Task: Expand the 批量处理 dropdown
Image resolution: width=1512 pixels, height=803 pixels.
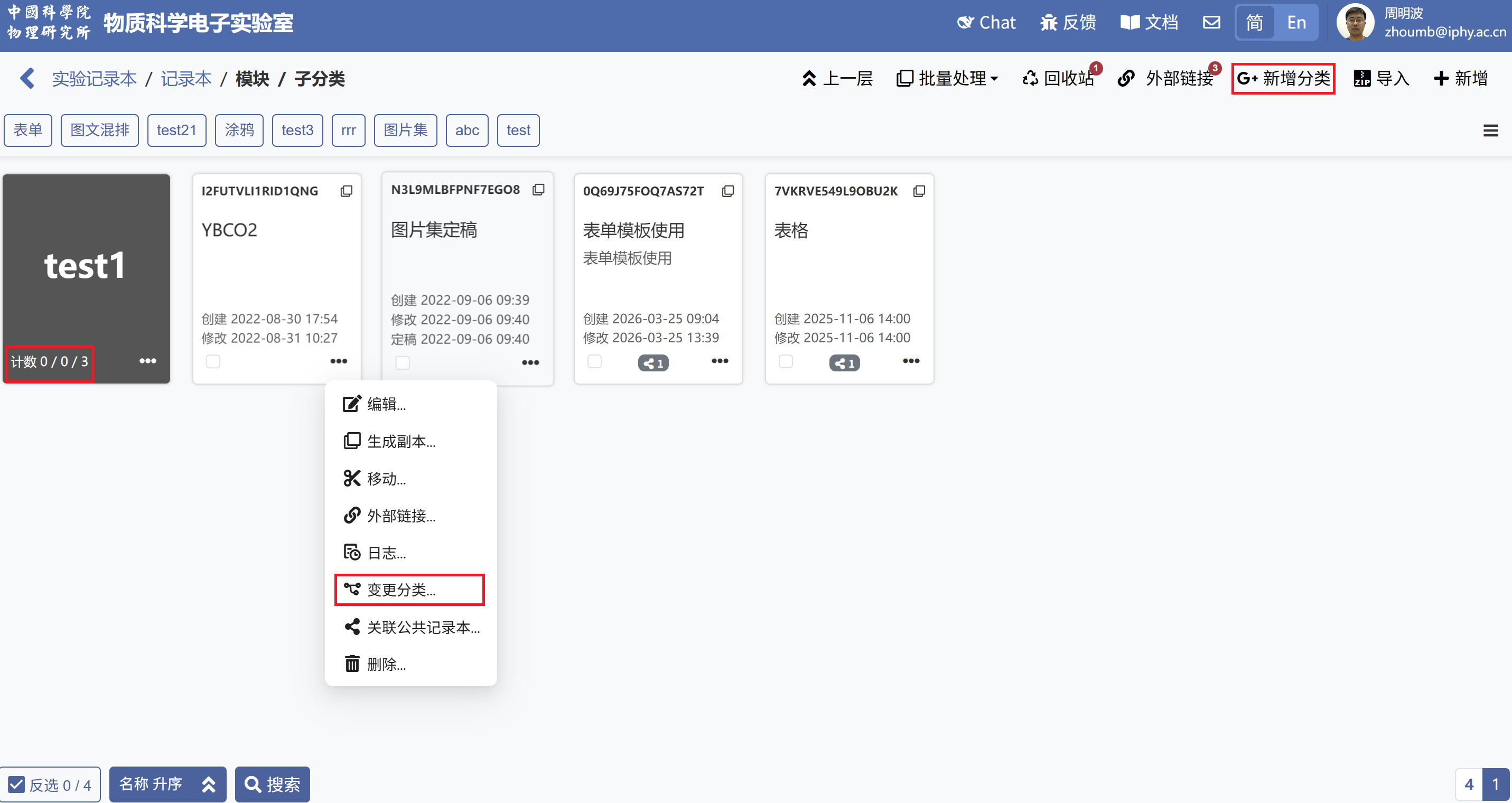Action: (x=947, y=79)
